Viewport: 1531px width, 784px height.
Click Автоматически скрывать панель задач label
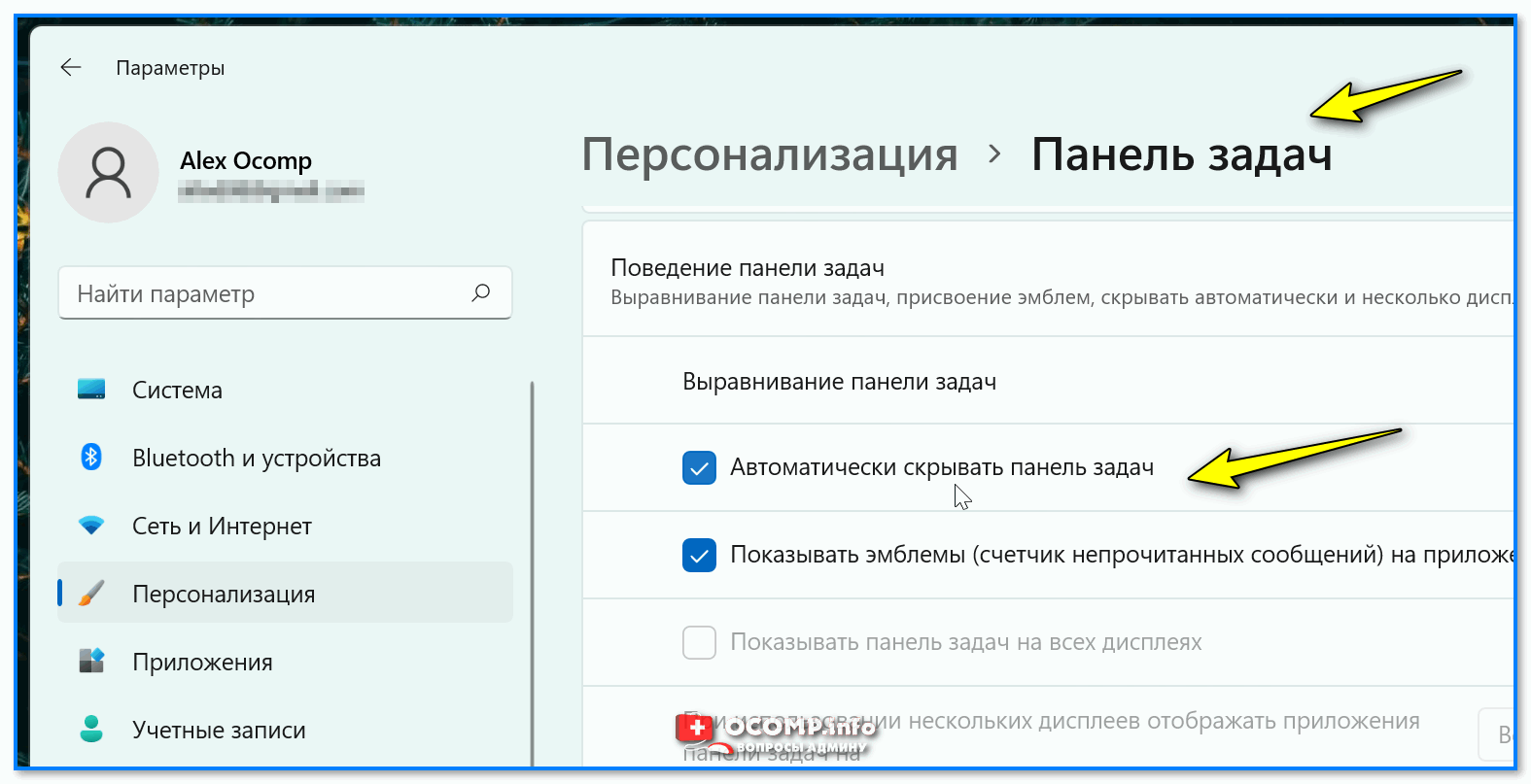pos(942,467)
